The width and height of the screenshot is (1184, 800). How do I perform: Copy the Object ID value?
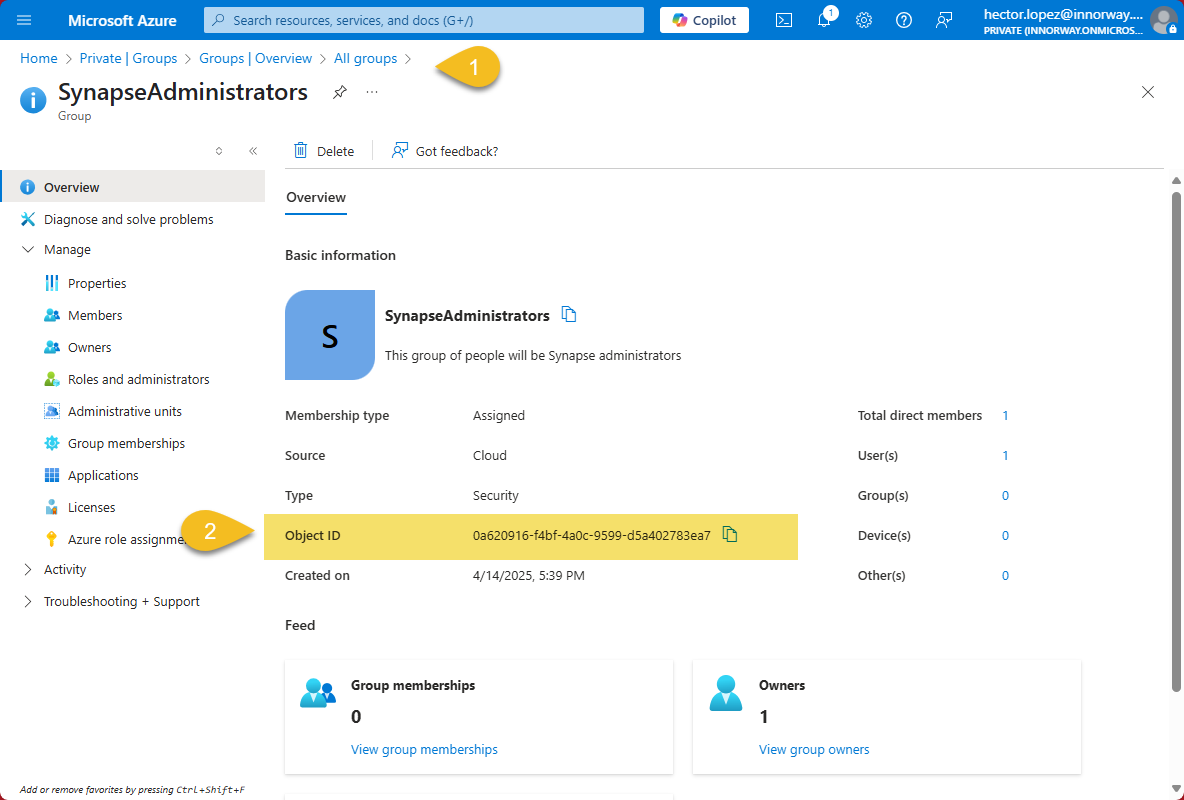click(x=730, y=534)
